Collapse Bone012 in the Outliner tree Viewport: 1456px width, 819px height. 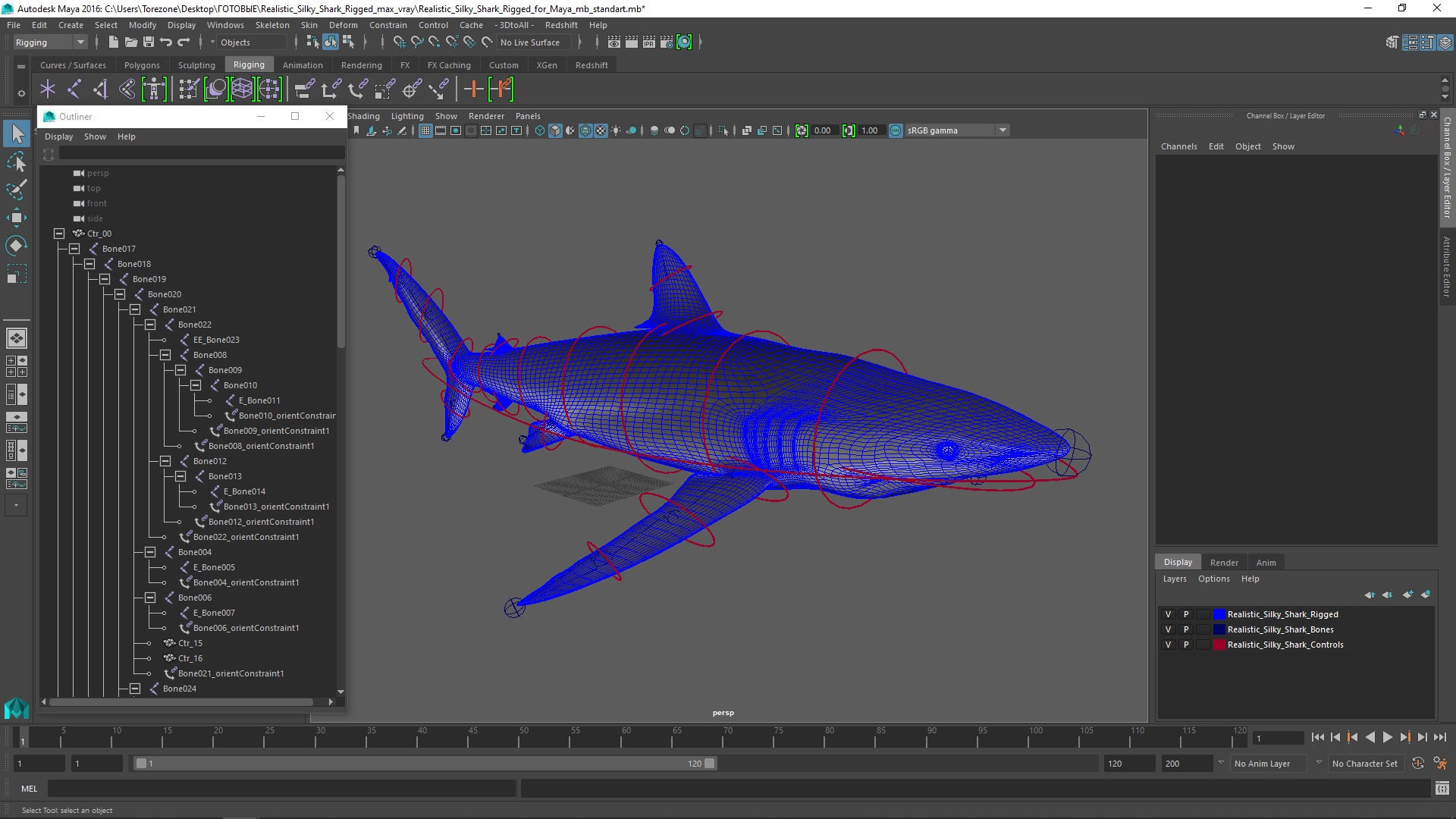[x=165, y=461]
